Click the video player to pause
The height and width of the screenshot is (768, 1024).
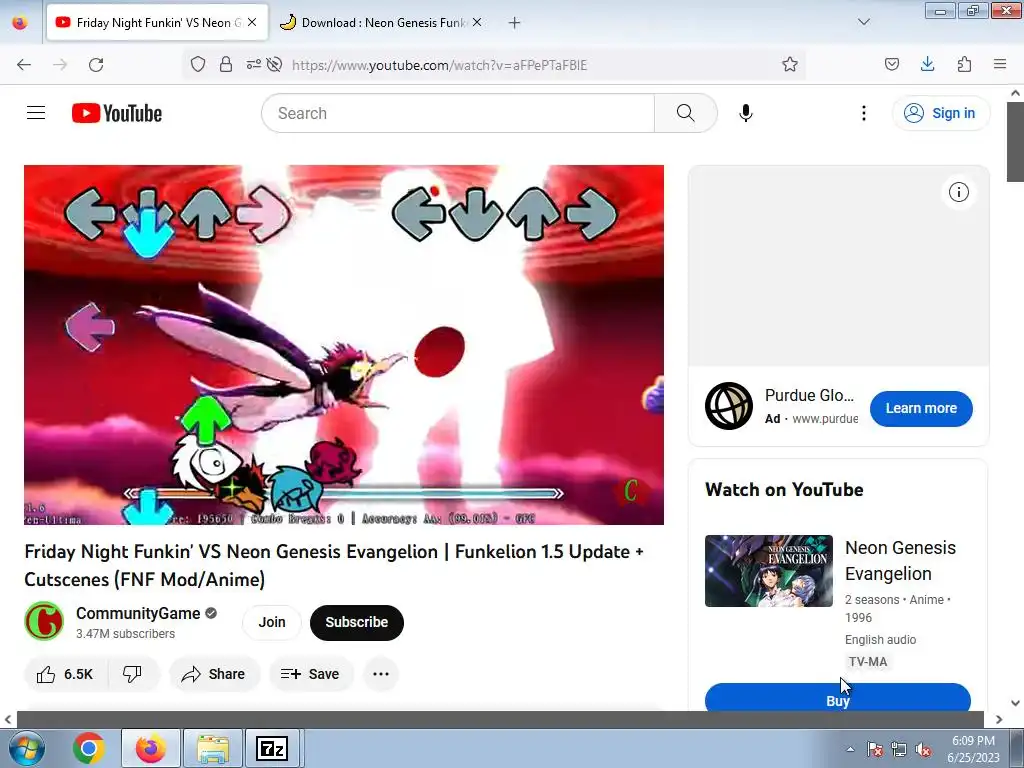(x=344, y=345)
